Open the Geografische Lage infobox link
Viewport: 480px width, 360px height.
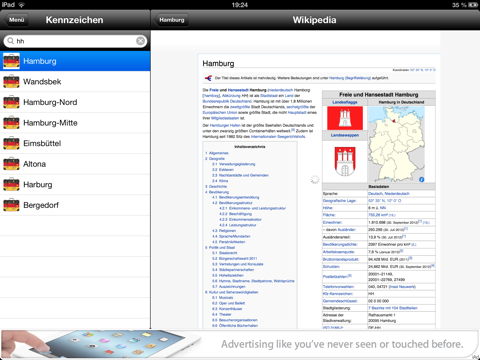[339, 201]
